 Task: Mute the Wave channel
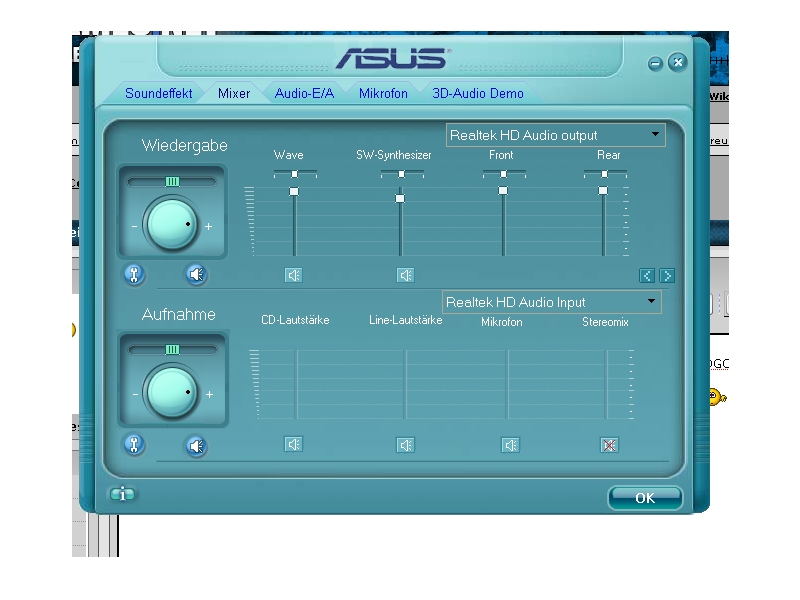click(x=293, y=276)
